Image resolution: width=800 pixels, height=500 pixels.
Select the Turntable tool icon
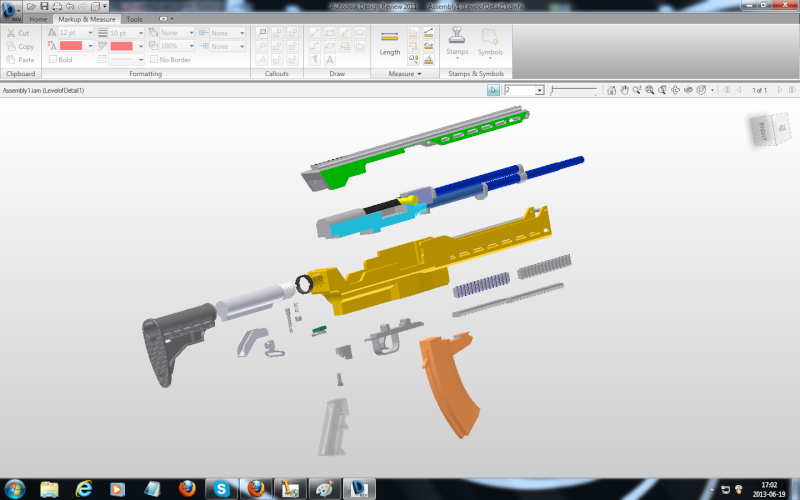coord(688,90)
